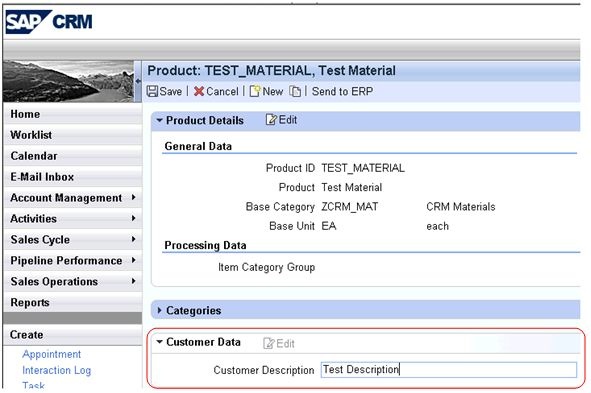
Task: Click the Customer Description label
Action: coord(264,370)
